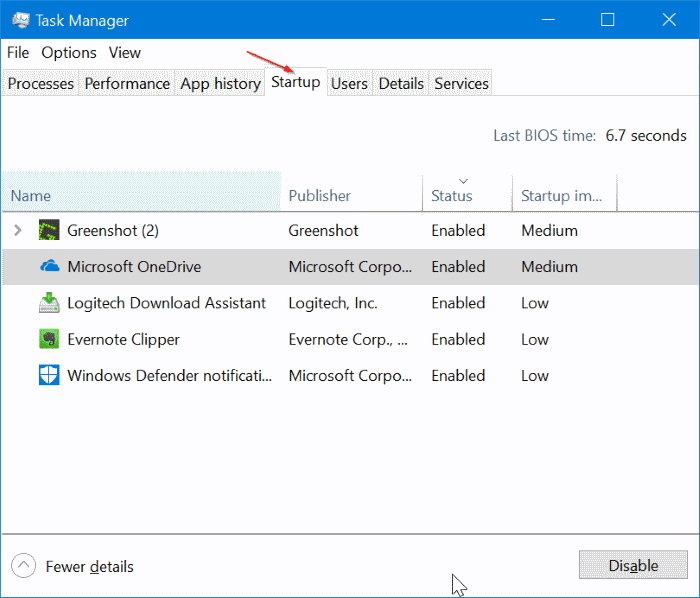The width and height of the screenshot is (700, 598).
Task: Select the Windows Defender notification entry
Action: pos(170,375)
